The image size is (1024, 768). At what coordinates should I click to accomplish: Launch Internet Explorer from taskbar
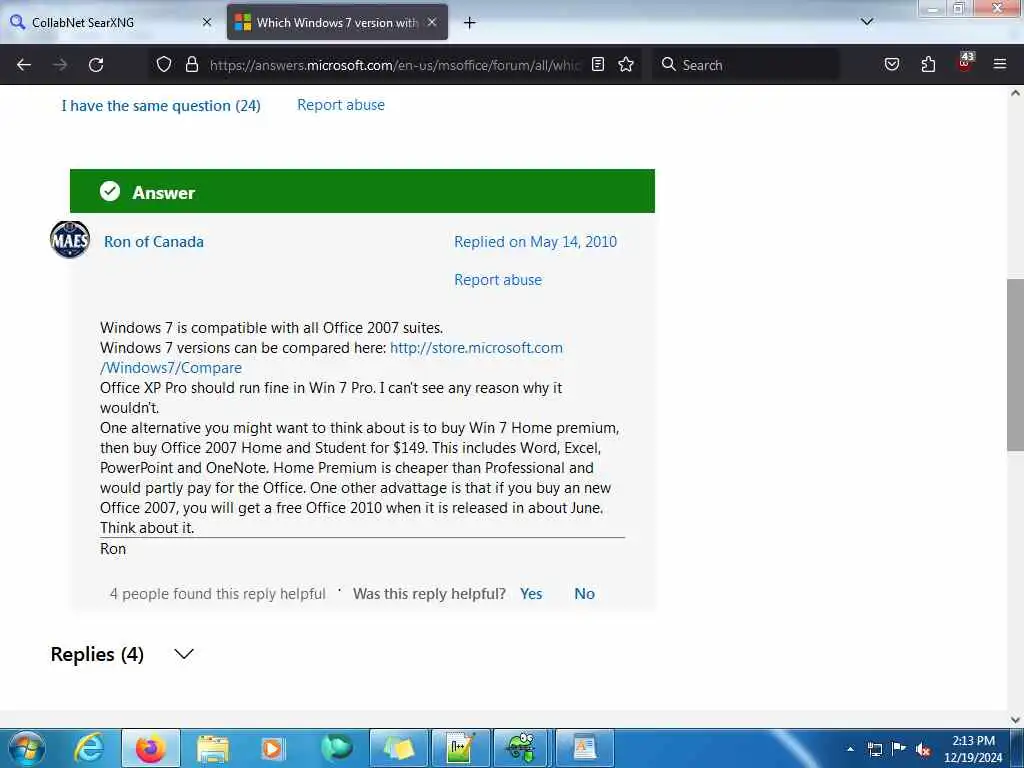coord(89,748)
